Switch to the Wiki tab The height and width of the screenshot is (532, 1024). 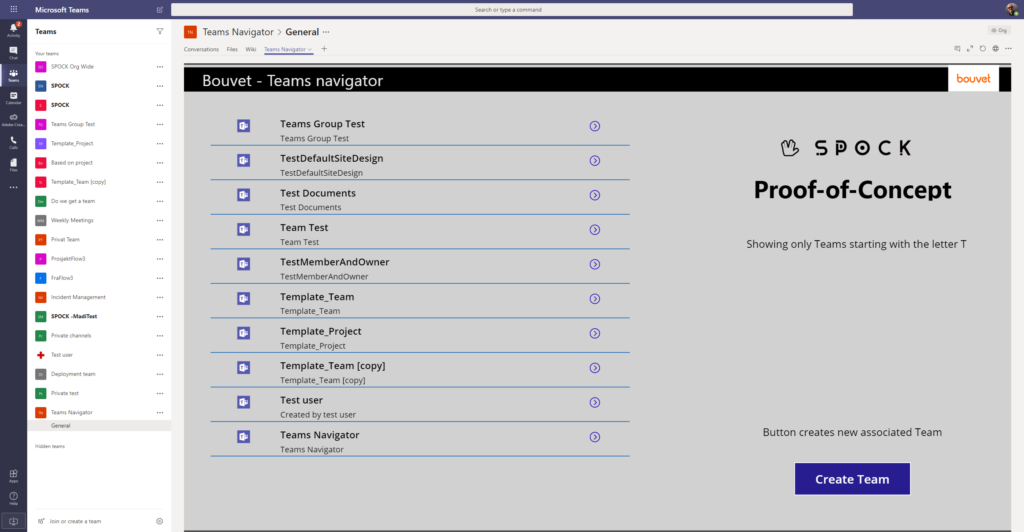coord(251,49)
